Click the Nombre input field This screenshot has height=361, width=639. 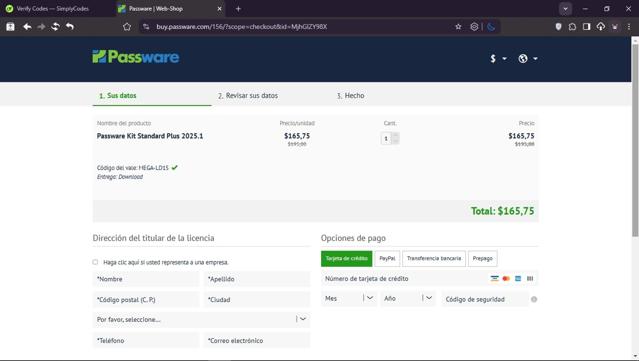click(146, 279)
